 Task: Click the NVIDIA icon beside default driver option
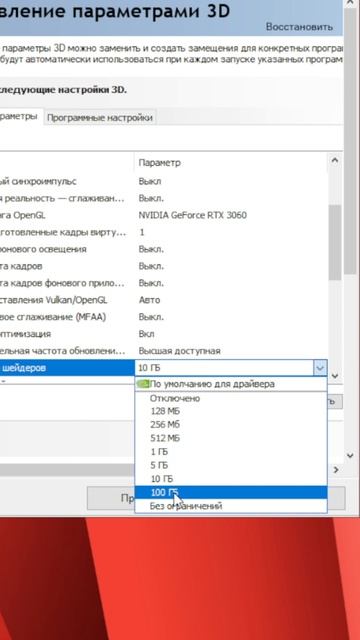pyautogui.click(x=143, y=384)
